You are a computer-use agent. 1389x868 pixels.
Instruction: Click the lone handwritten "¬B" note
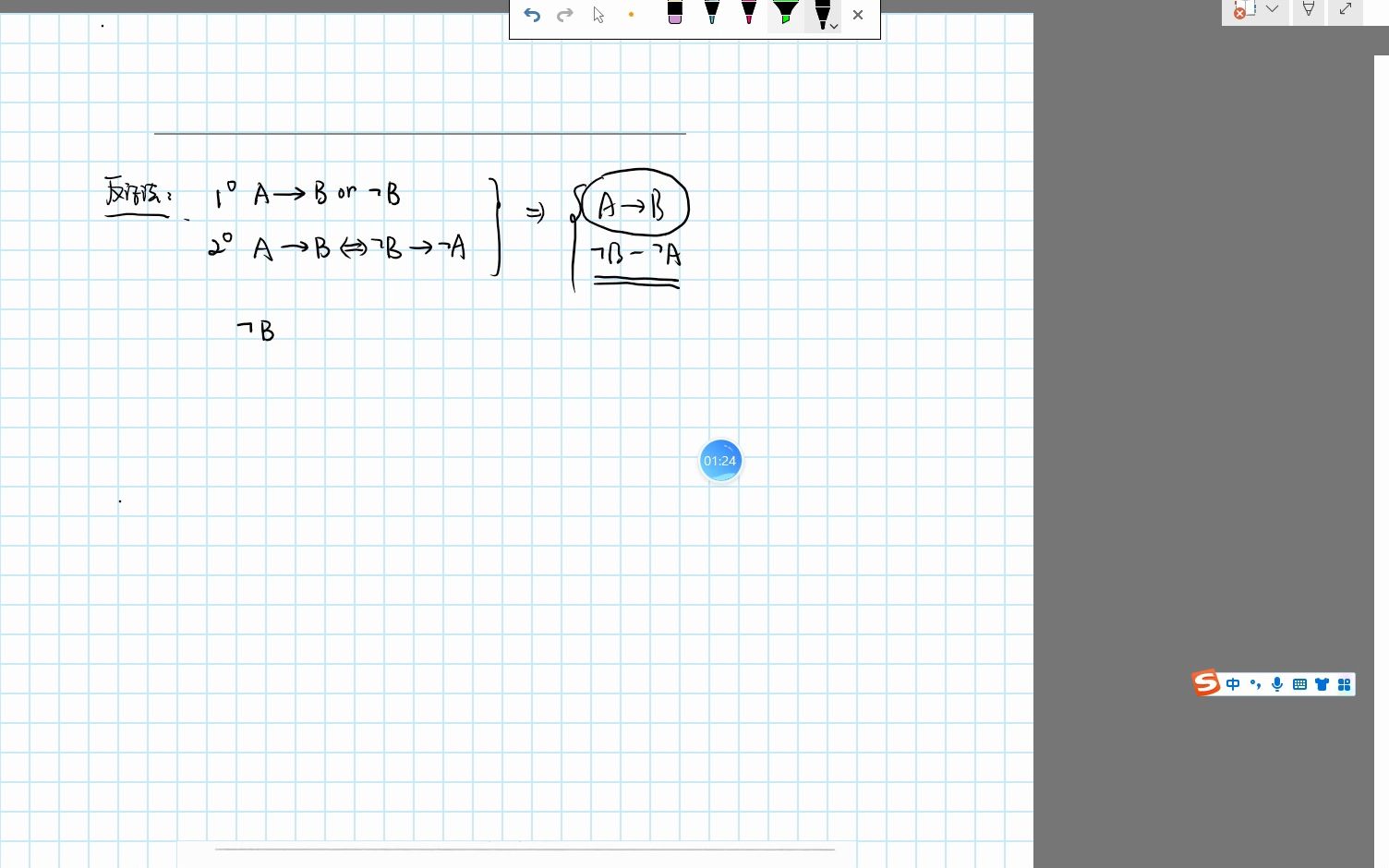pyautogui.click(x=256, y=331)
